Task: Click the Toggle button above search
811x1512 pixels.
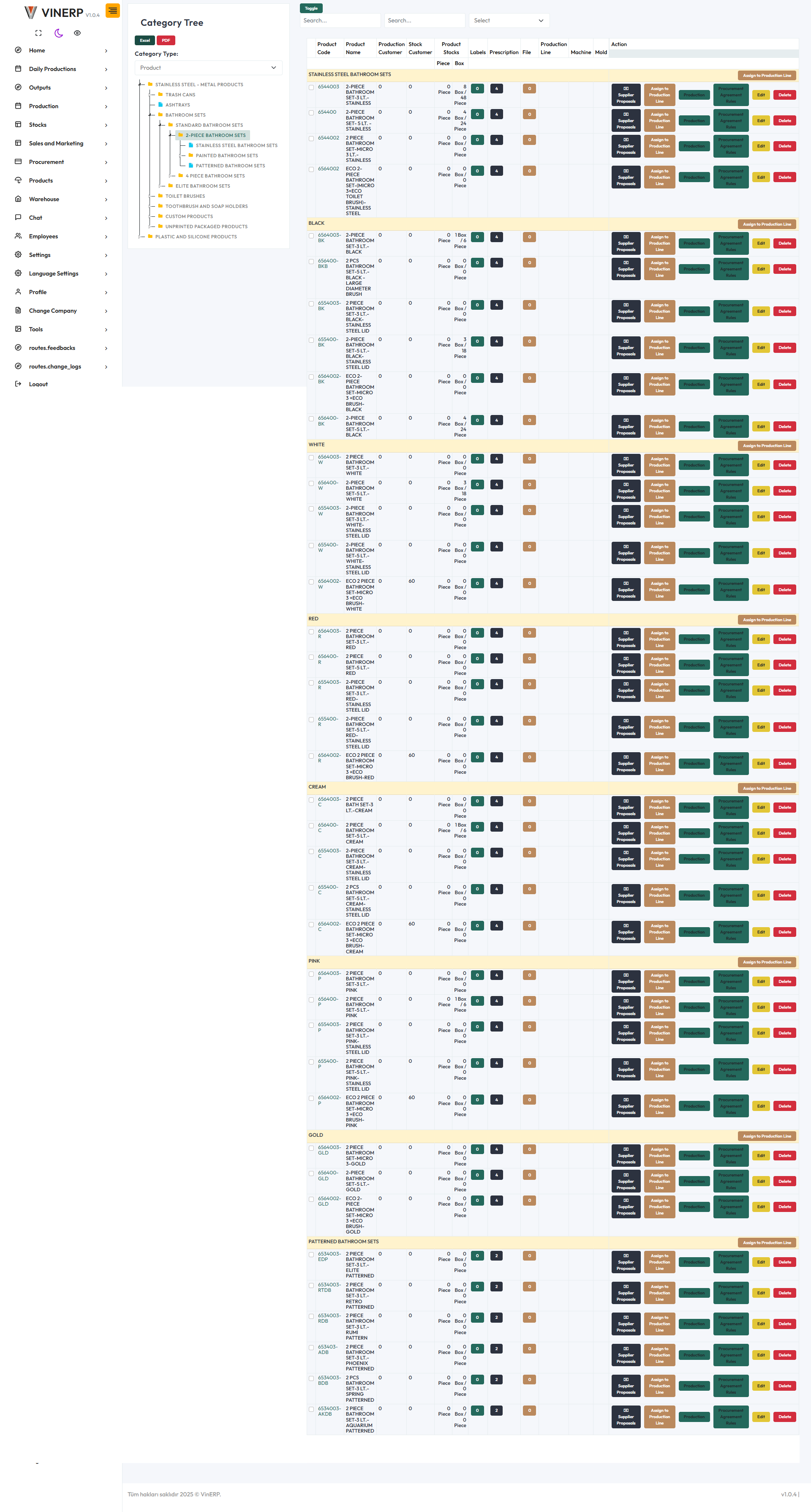Action: tap(311, 8)
